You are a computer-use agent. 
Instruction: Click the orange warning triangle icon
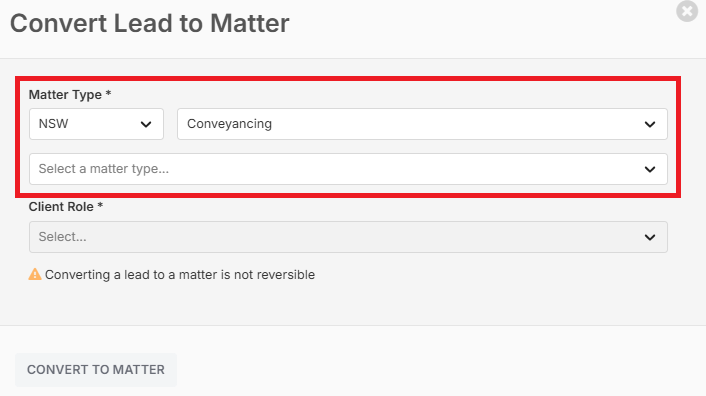tap(35, 274)
